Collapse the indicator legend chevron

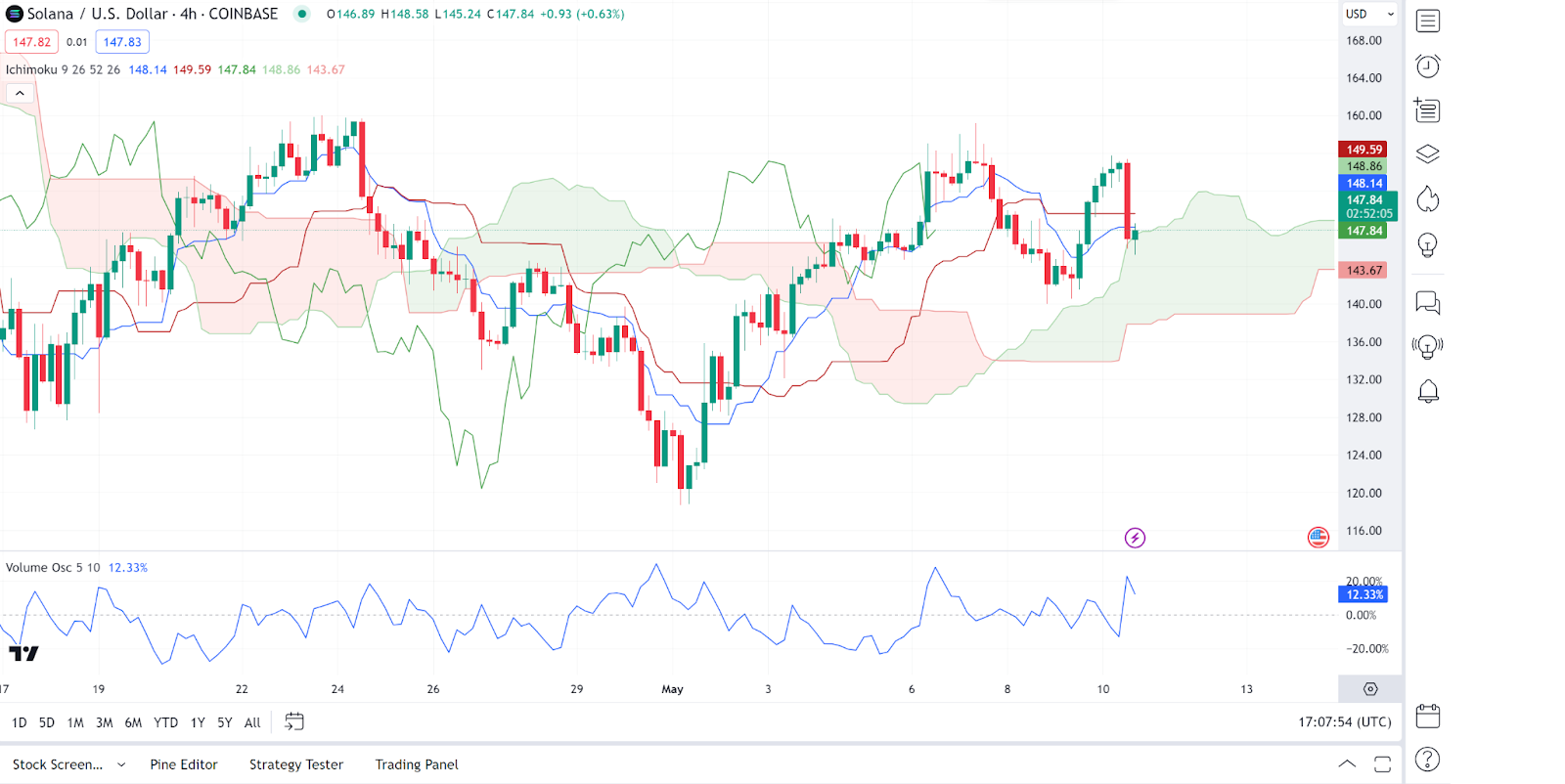tap(20, 93)
